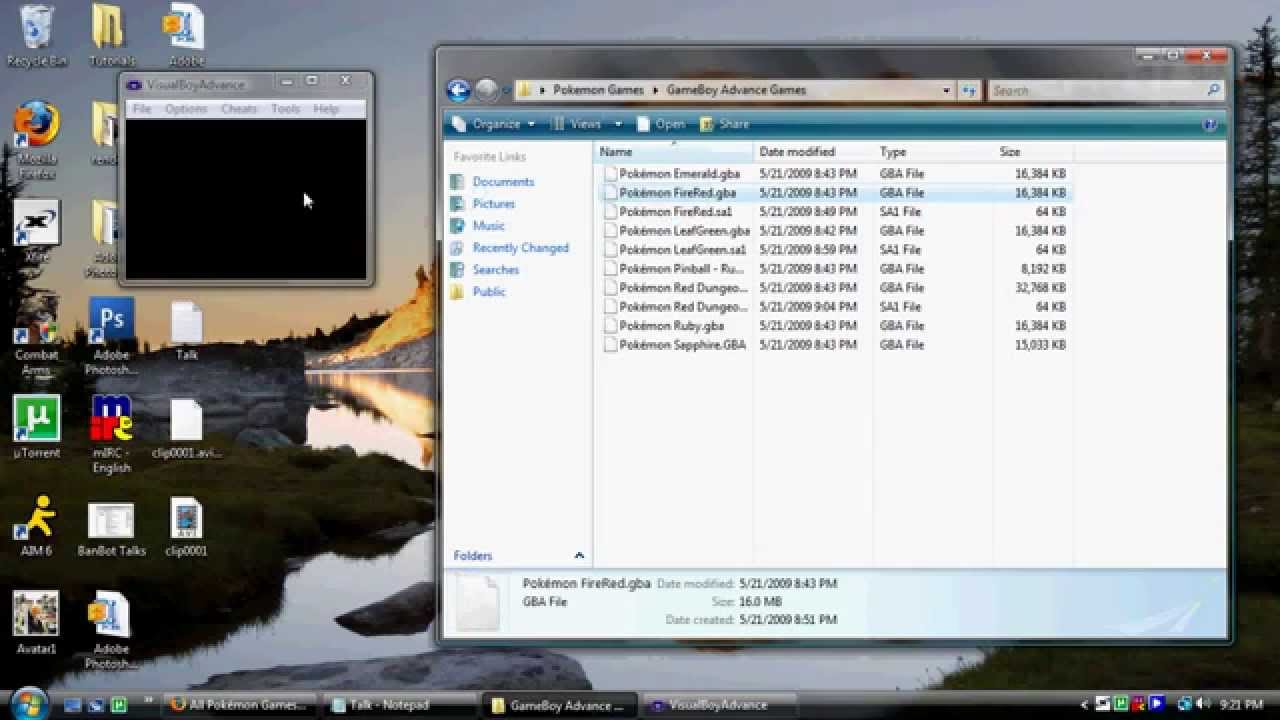Click the Forward arrow in Explorer window
This screenshot has height=720, width=1280.
click(x=486, y=90)
